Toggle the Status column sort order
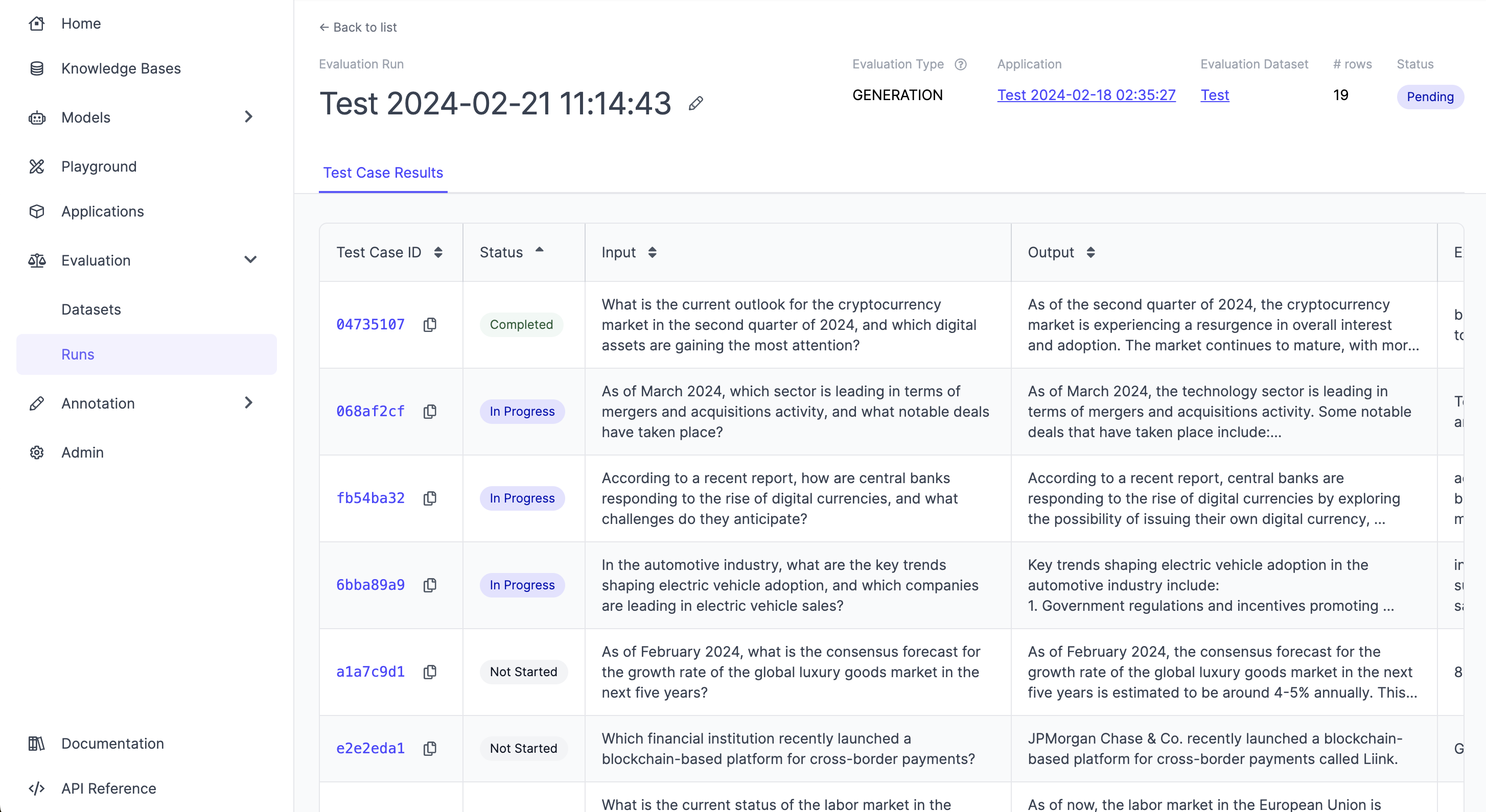1486x812 pixels. point(539,251)
